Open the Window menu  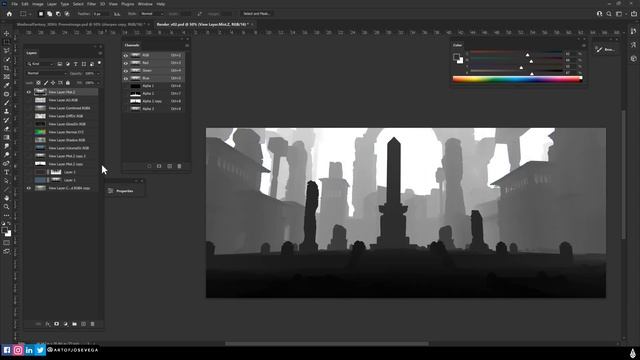pos(145,4)
